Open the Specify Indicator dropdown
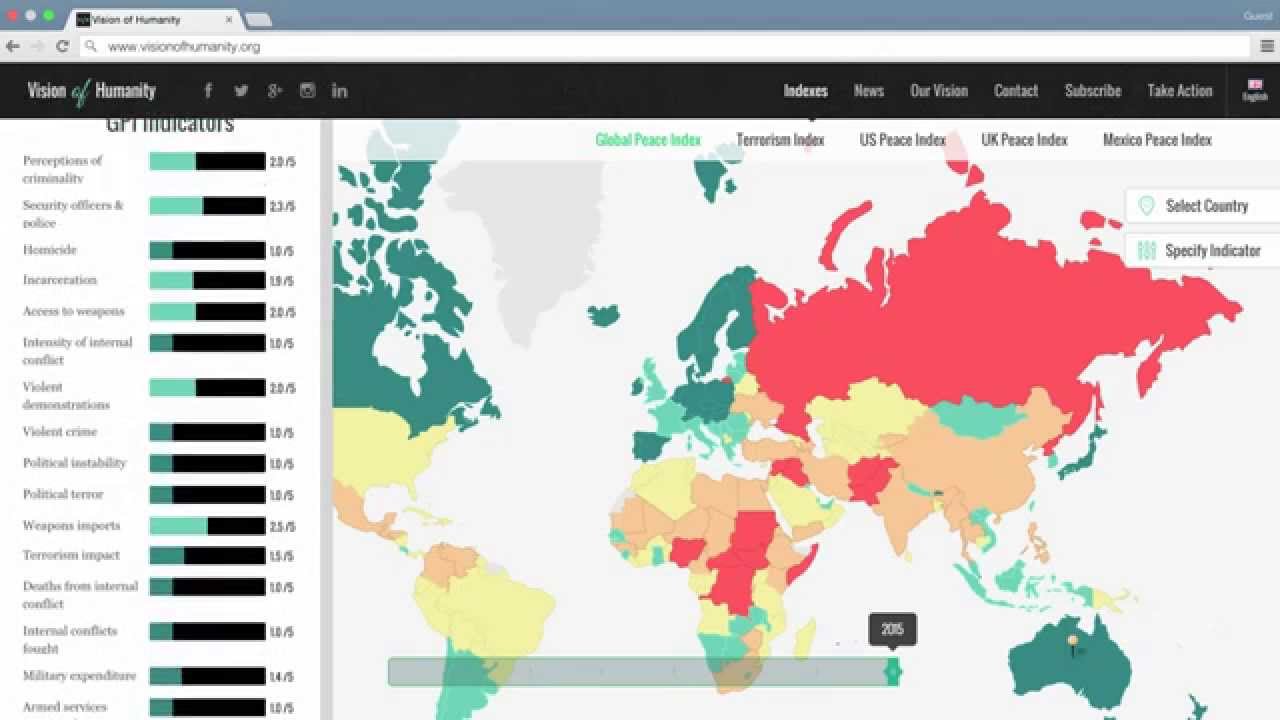This screenshot has width=1280, height=720. 1205,251
